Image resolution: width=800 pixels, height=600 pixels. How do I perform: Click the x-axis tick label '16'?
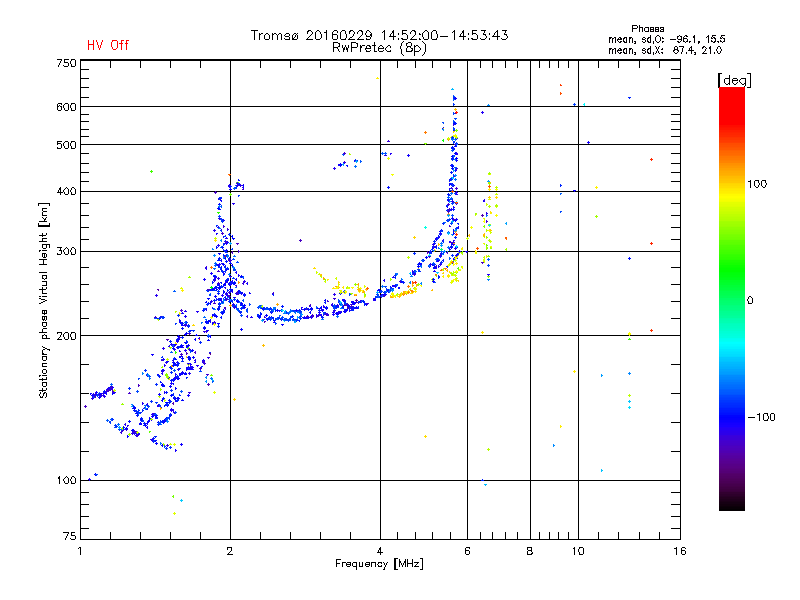click(680, 551)
